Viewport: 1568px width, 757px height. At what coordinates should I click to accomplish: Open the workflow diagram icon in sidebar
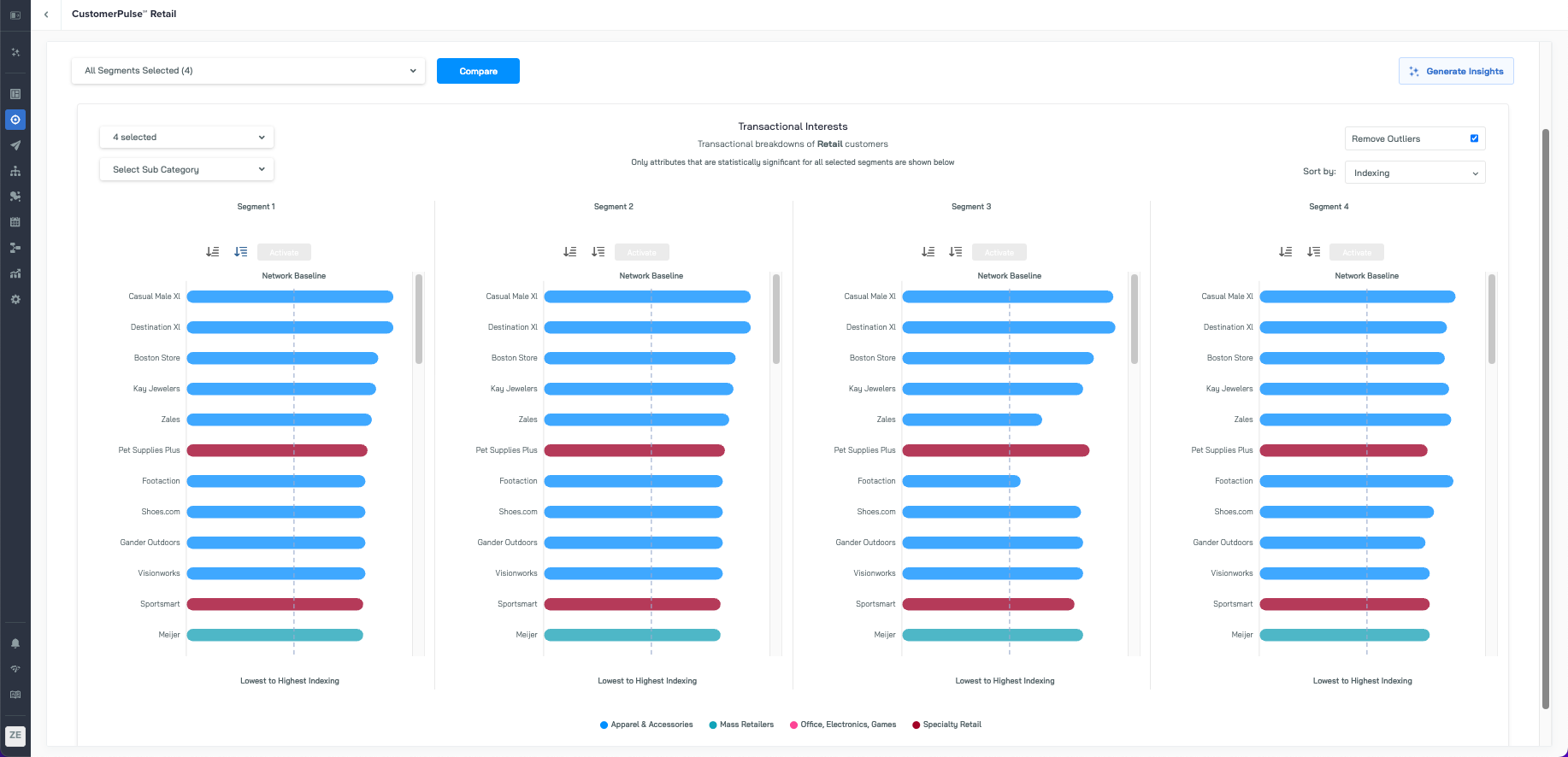(x=15, y=248)
